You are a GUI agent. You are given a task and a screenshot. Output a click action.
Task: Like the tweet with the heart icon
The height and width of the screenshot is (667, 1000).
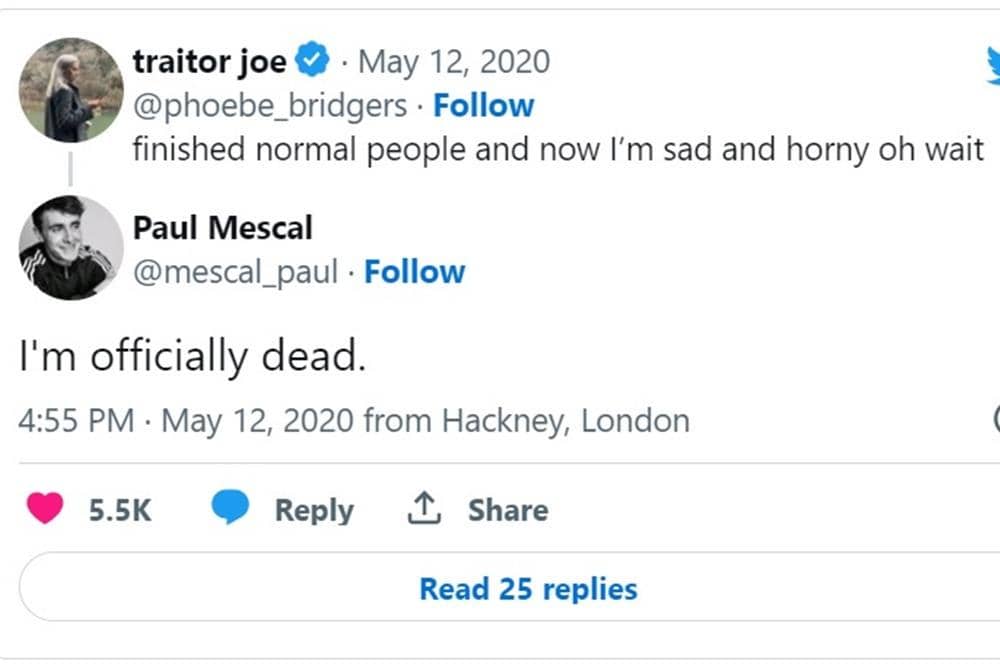click(x=44, y=509)
